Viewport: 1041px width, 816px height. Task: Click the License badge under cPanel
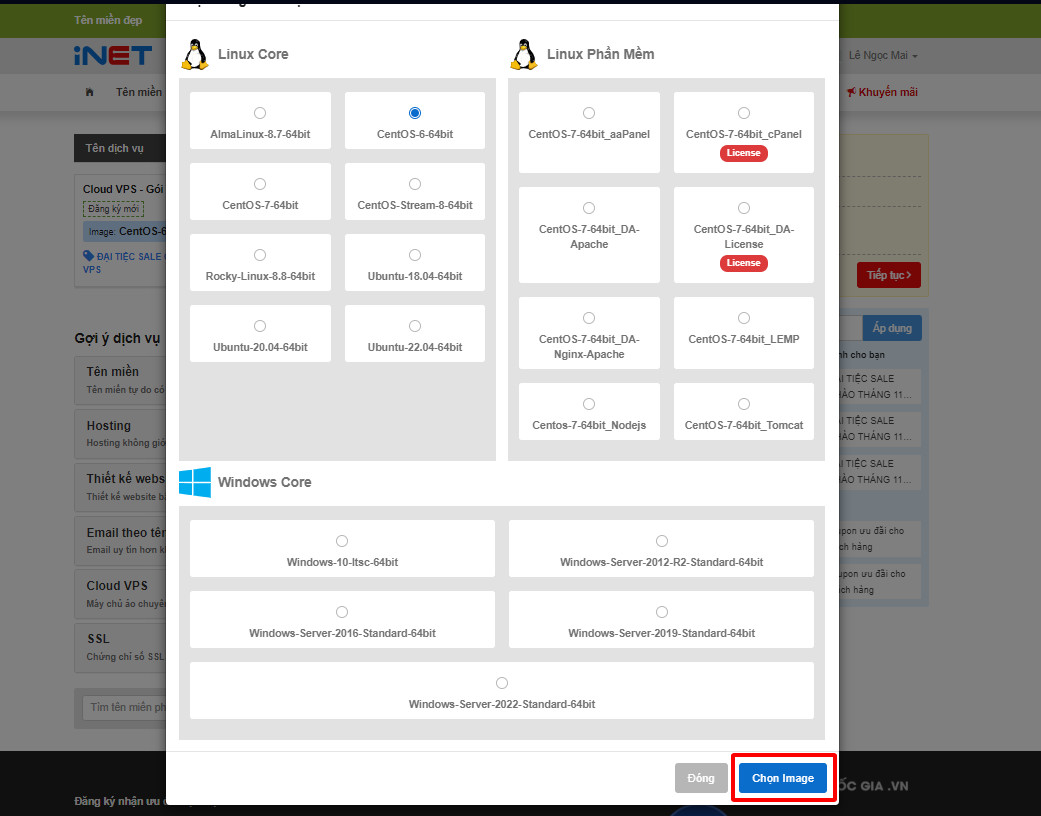pyautogui.click(x=744, y=153)
